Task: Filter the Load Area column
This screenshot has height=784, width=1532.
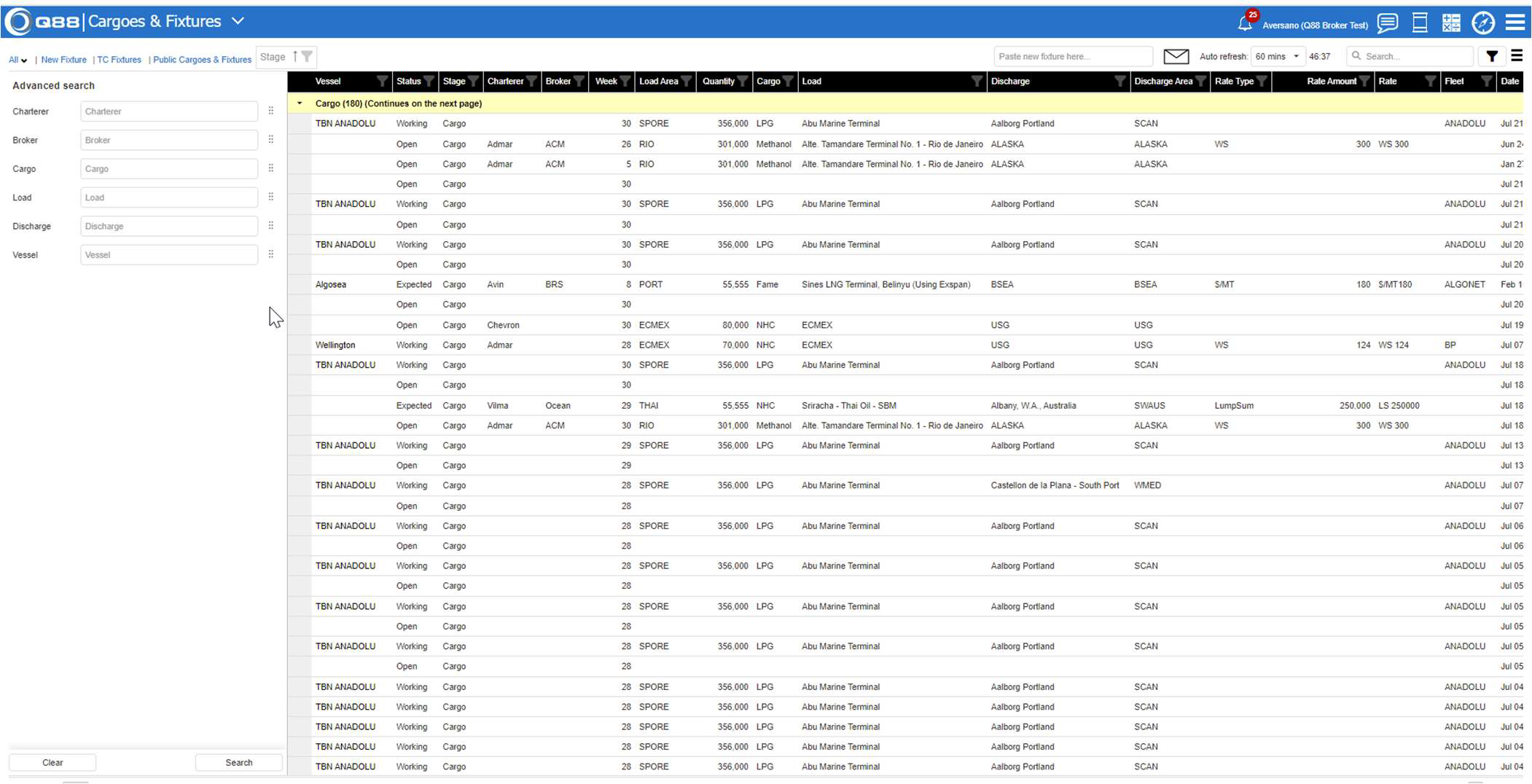Action: pos(686,82)
